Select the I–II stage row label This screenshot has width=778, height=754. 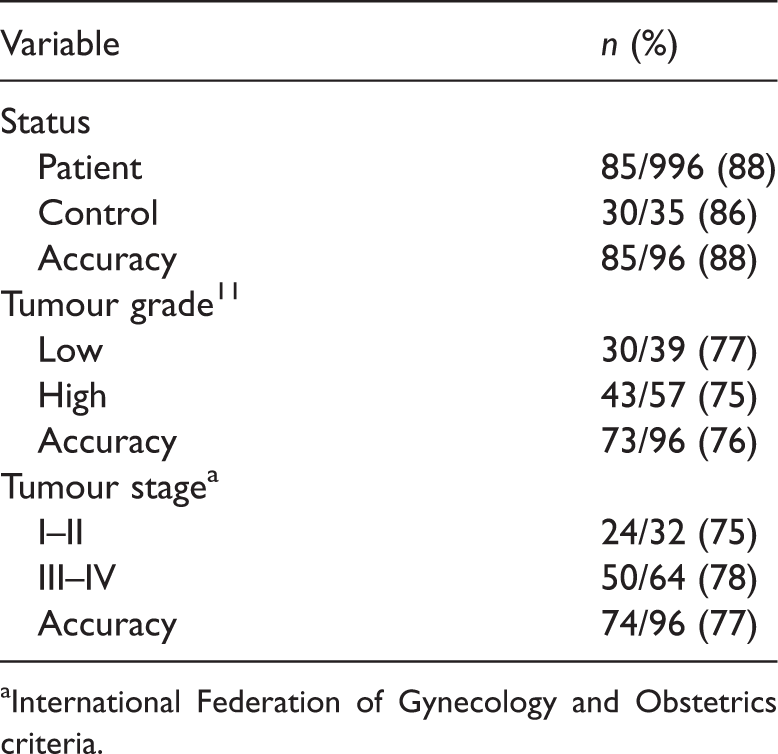click(61, 533)
